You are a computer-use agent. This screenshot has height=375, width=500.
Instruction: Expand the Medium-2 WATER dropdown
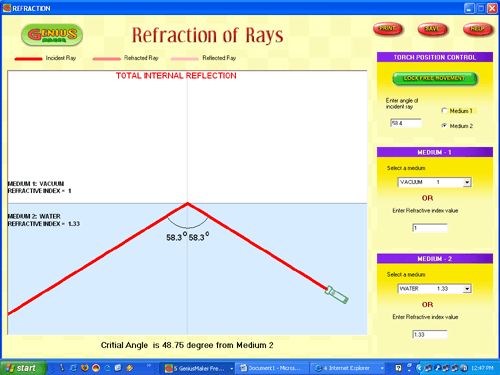click(467, 289)
